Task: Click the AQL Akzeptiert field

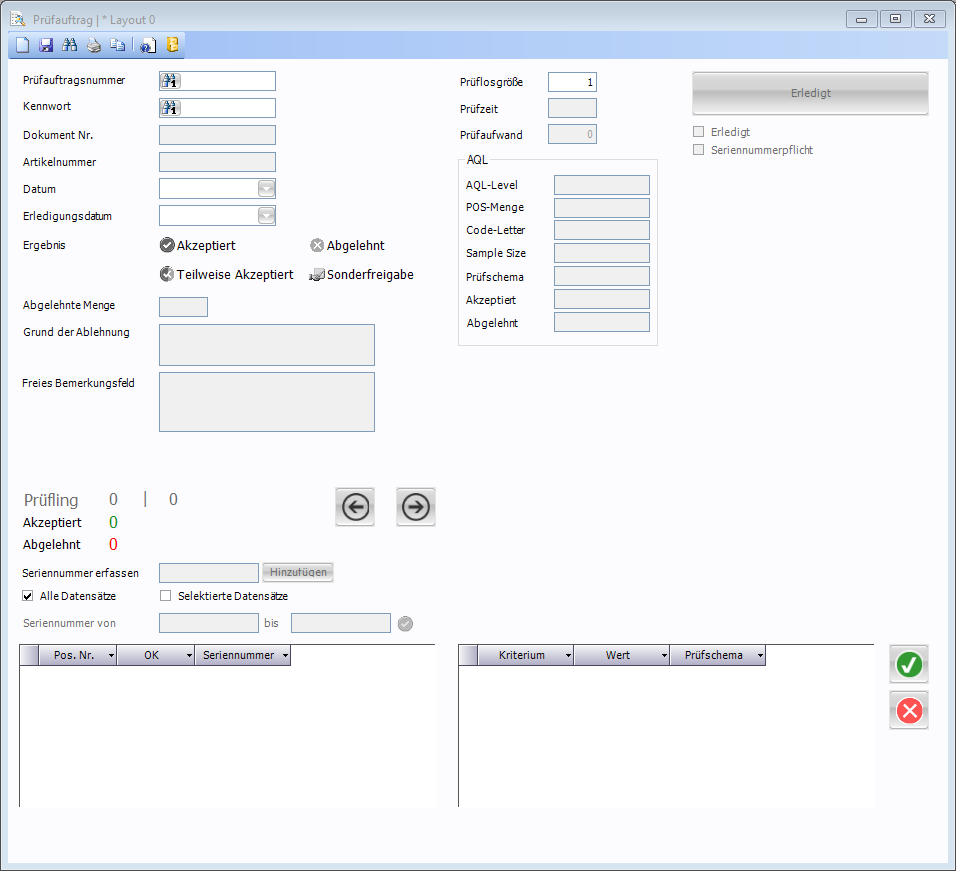Action: pyautogui.click(x=602, y=299)
